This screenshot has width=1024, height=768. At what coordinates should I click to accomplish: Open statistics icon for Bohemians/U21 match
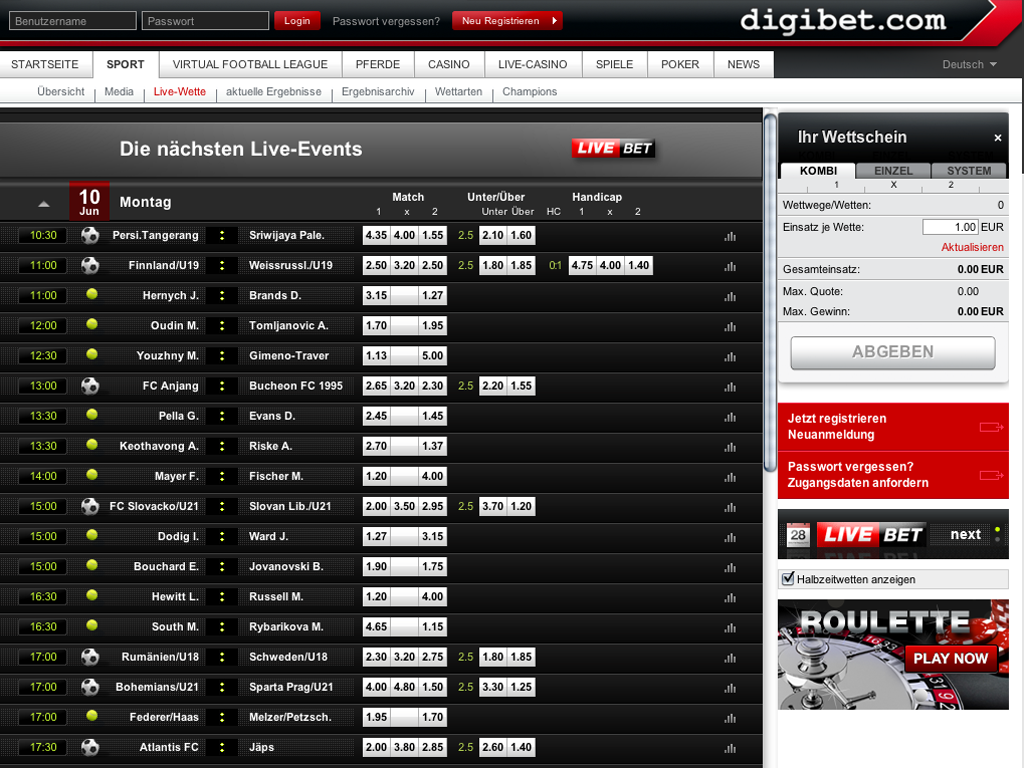[730, 688]
